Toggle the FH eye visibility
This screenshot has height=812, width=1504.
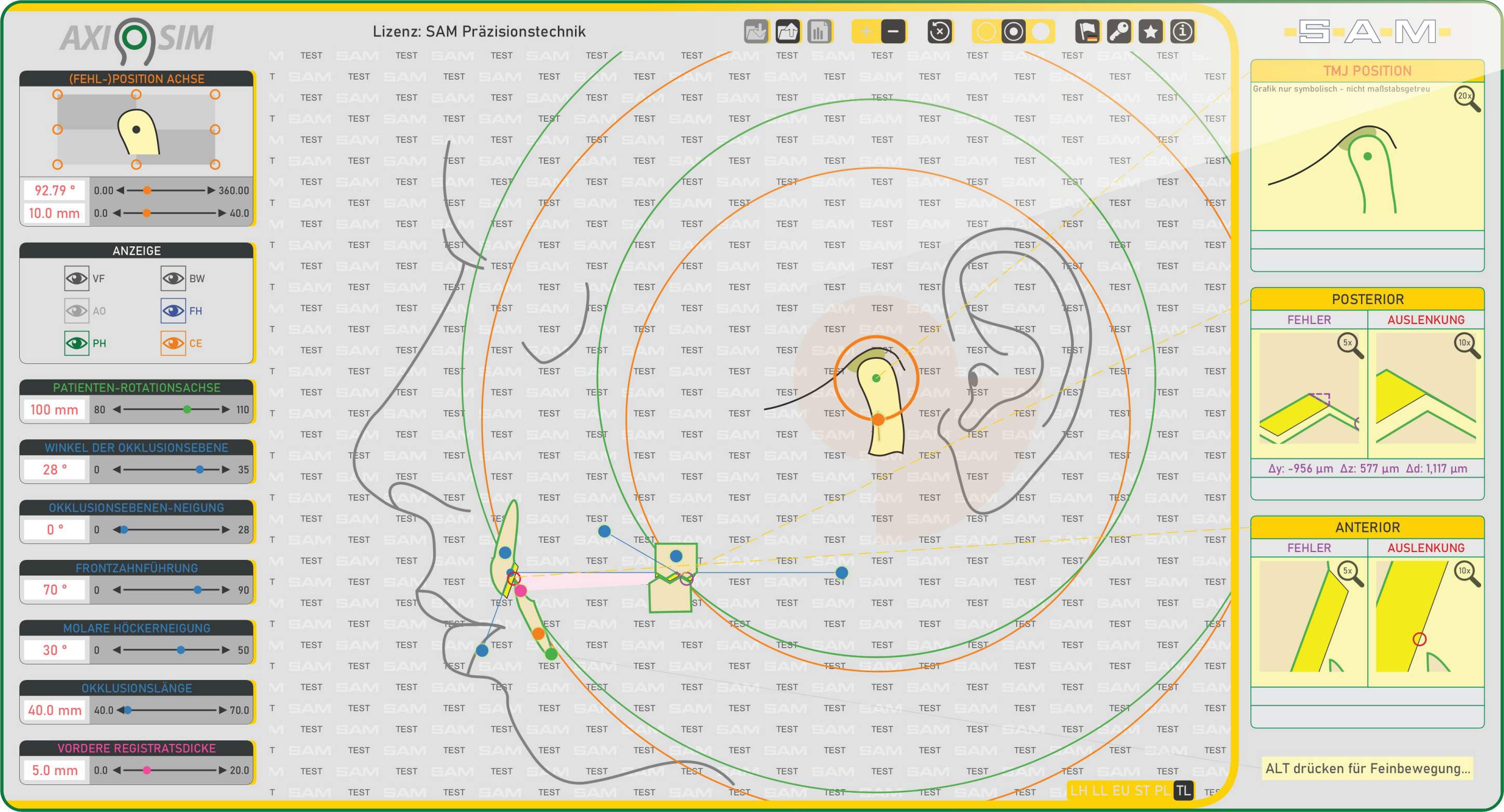[174, 310]
